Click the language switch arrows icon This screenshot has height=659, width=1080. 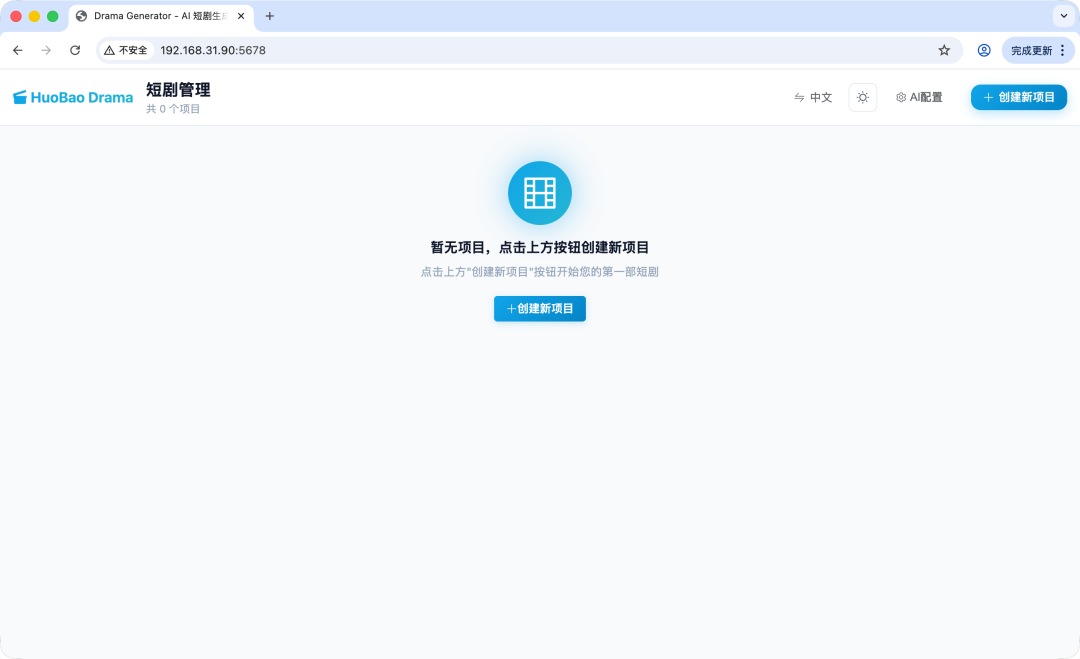click(x=798, y=97)
